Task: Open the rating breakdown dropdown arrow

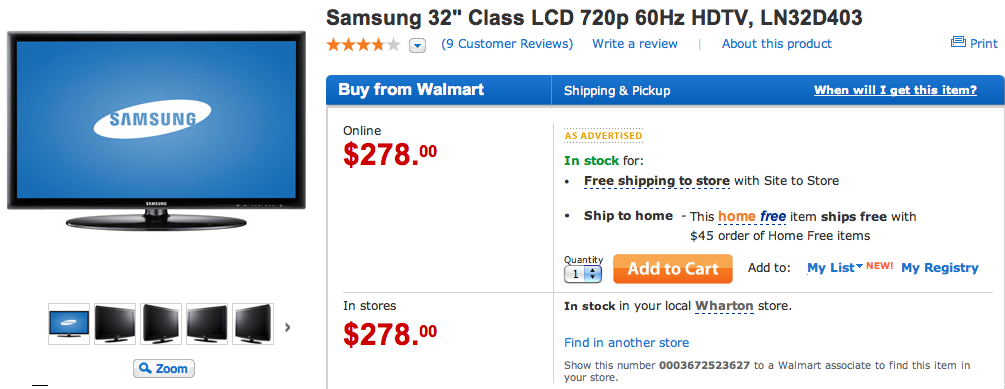Action: click(x=418, y=46)
